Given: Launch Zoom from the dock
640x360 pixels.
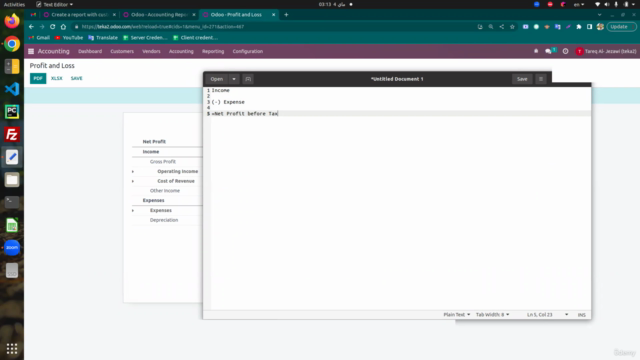Looking at the screenshot, I should (12, 247).
